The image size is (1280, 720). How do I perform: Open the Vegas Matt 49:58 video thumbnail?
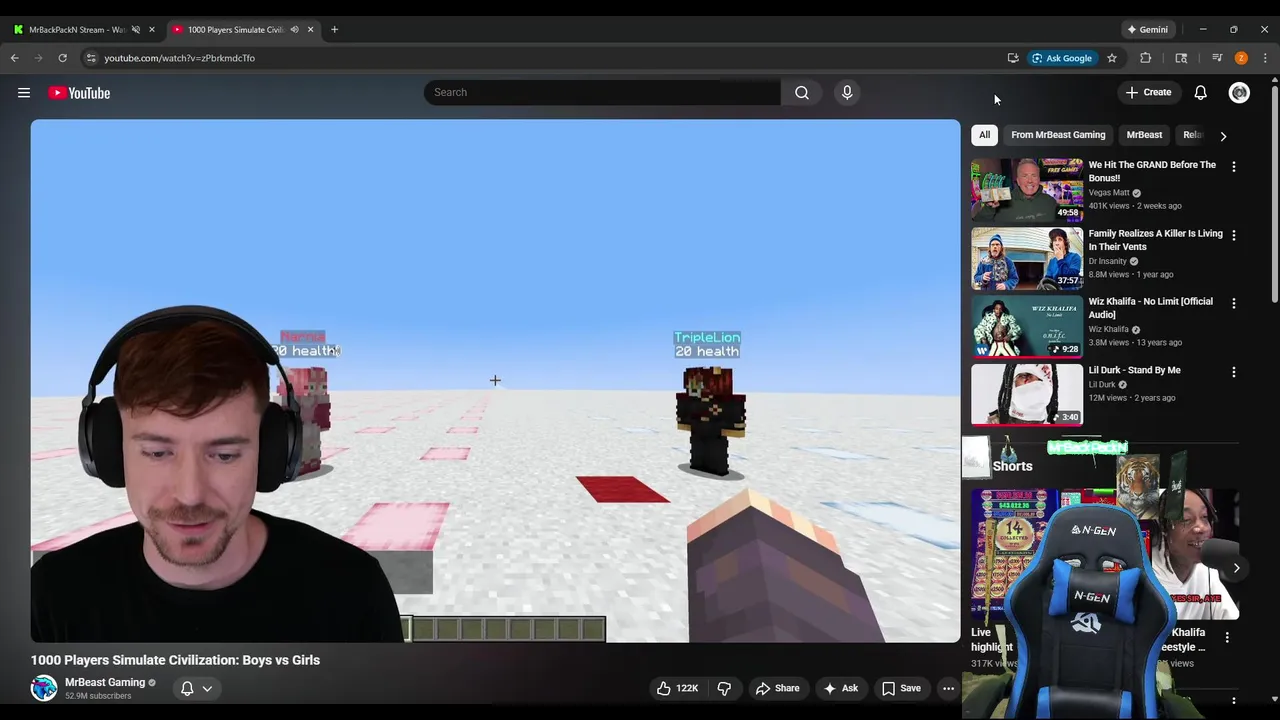pyautogui.click(x=1027, y=189)
